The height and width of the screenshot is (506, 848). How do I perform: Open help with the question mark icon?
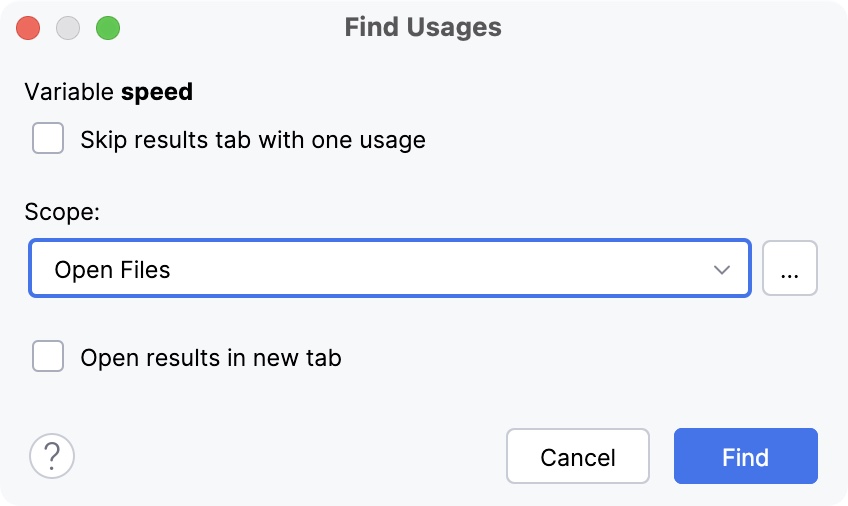click(x=52, y=457)
